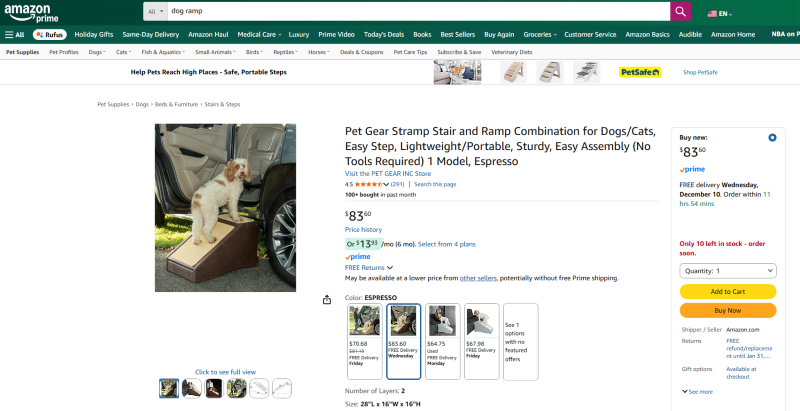
Task: Click the Add to Cart button
Action: 728,291
